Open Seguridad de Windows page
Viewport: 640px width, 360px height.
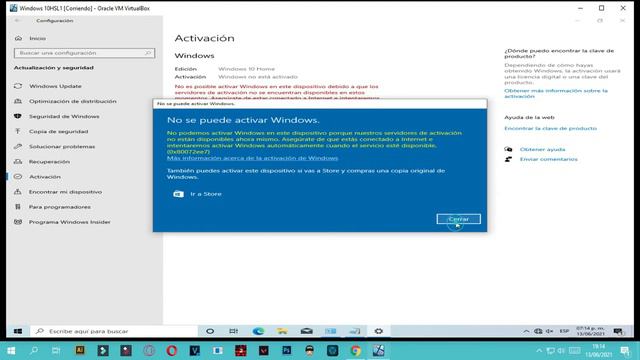click(x=64, y=116)
